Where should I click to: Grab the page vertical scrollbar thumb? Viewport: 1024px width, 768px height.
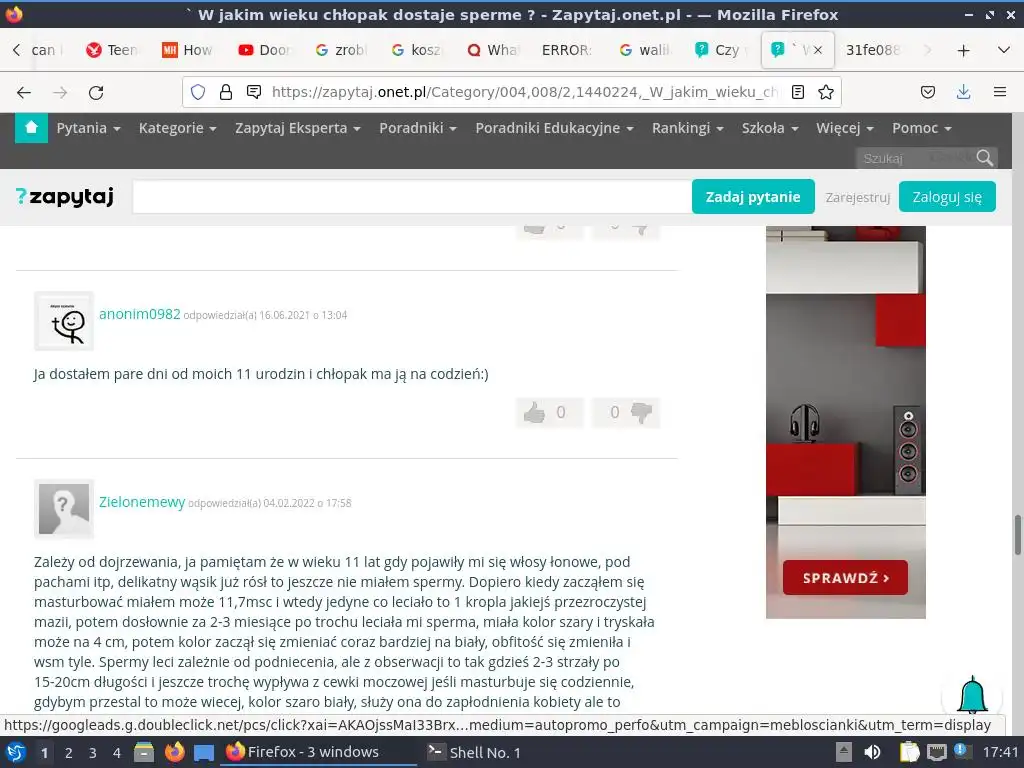(1017, 534)
